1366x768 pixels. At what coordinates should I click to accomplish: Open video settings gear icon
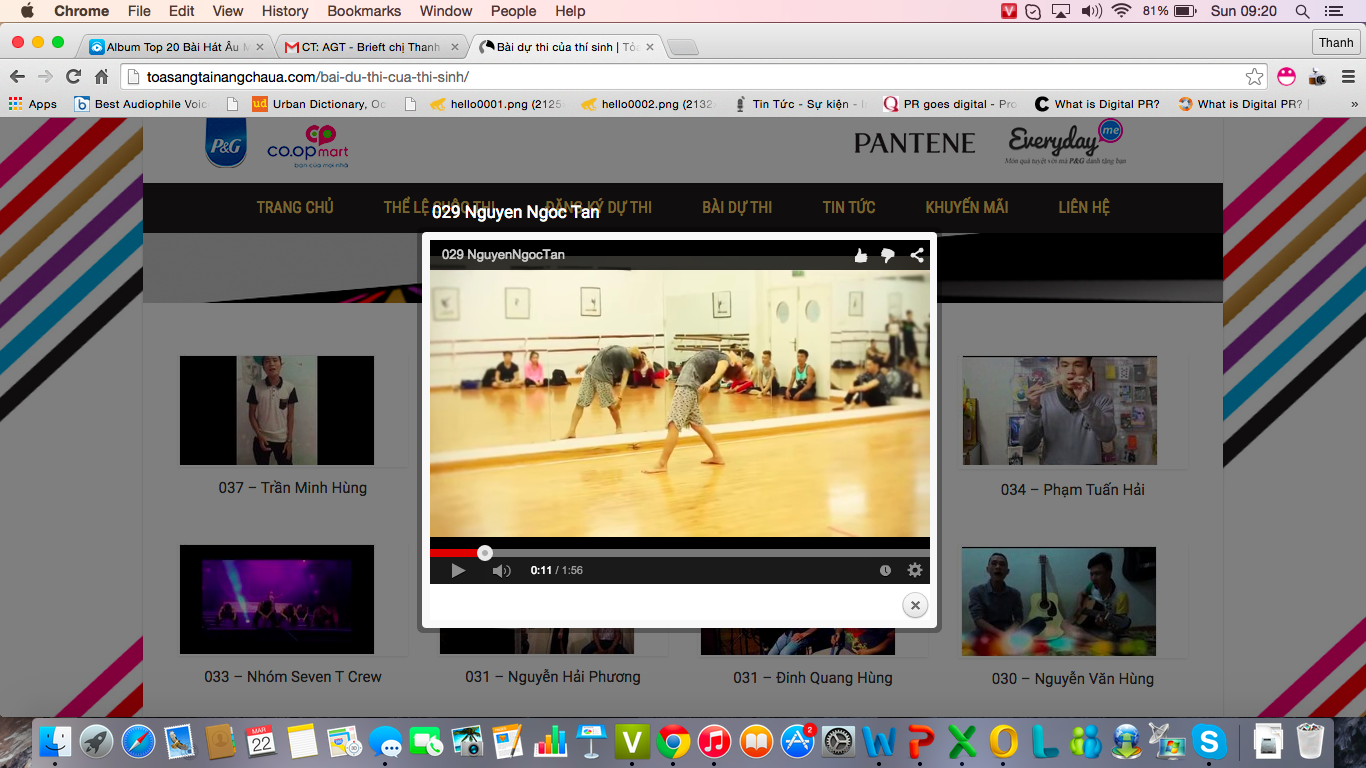tap(914, 570)
